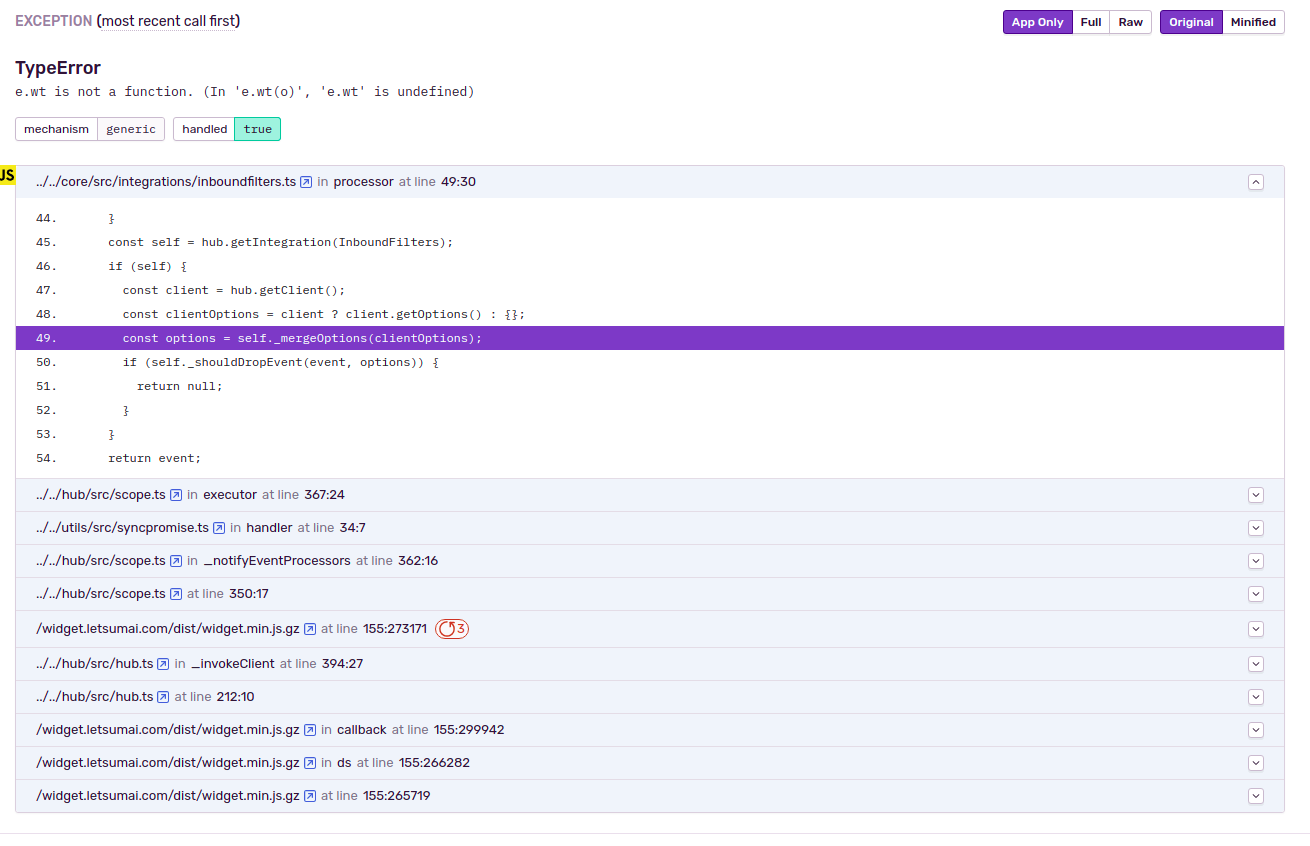The width and height of the screenshot is (1310, 846).
Task: Select the Original source view
Action: [x=1191, y=22]
